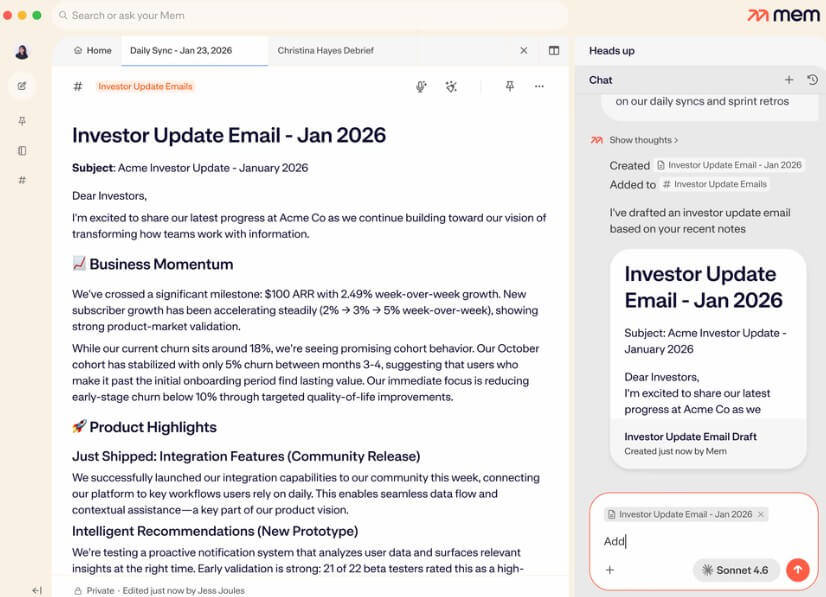Click the Mem logo by Show thoughts
This screenshot has height=597, width=826.
click(596, 140)
